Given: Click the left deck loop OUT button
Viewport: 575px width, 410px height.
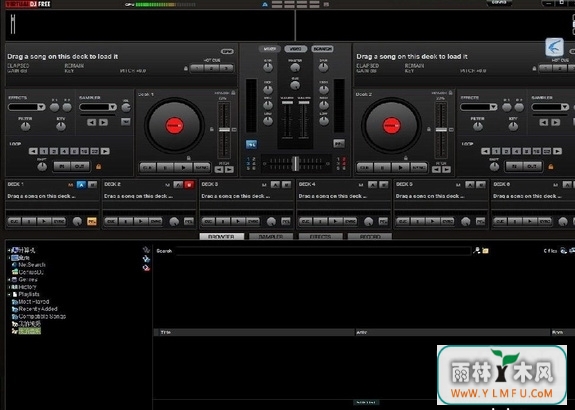Looking at the screenshot, I should pyautogui.click(x=80, y=166).
